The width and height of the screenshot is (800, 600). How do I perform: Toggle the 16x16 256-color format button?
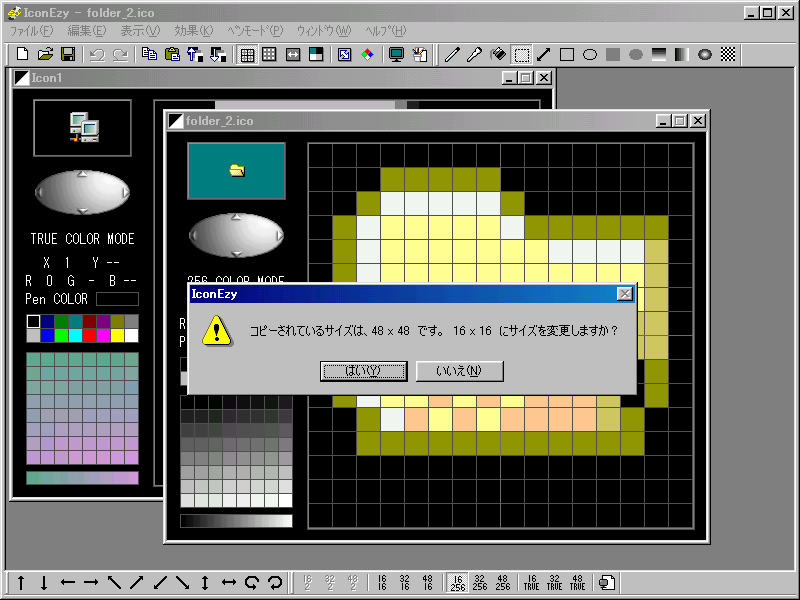coord(458,583)
